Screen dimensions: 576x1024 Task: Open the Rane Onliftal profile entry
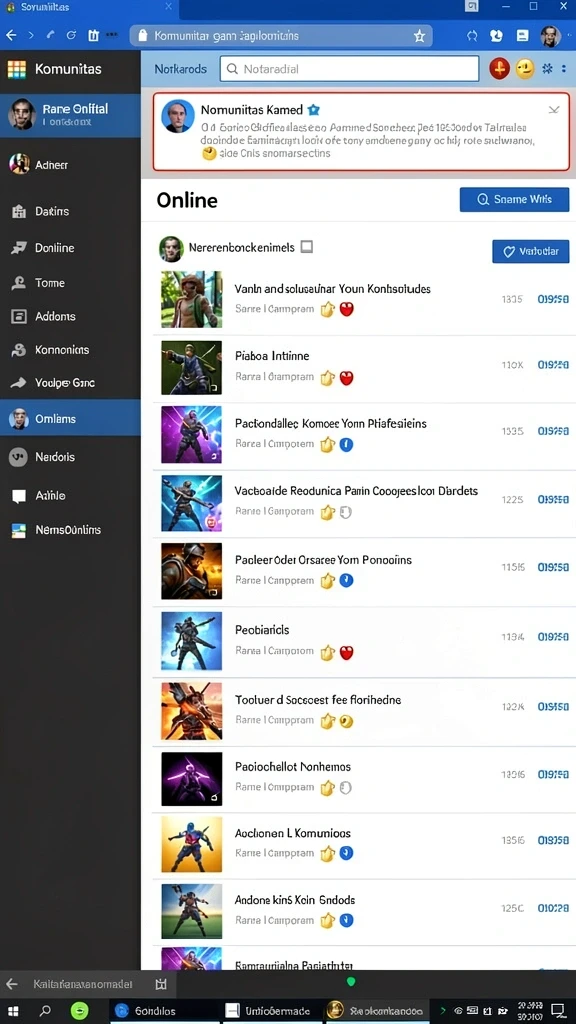point(70,115)
